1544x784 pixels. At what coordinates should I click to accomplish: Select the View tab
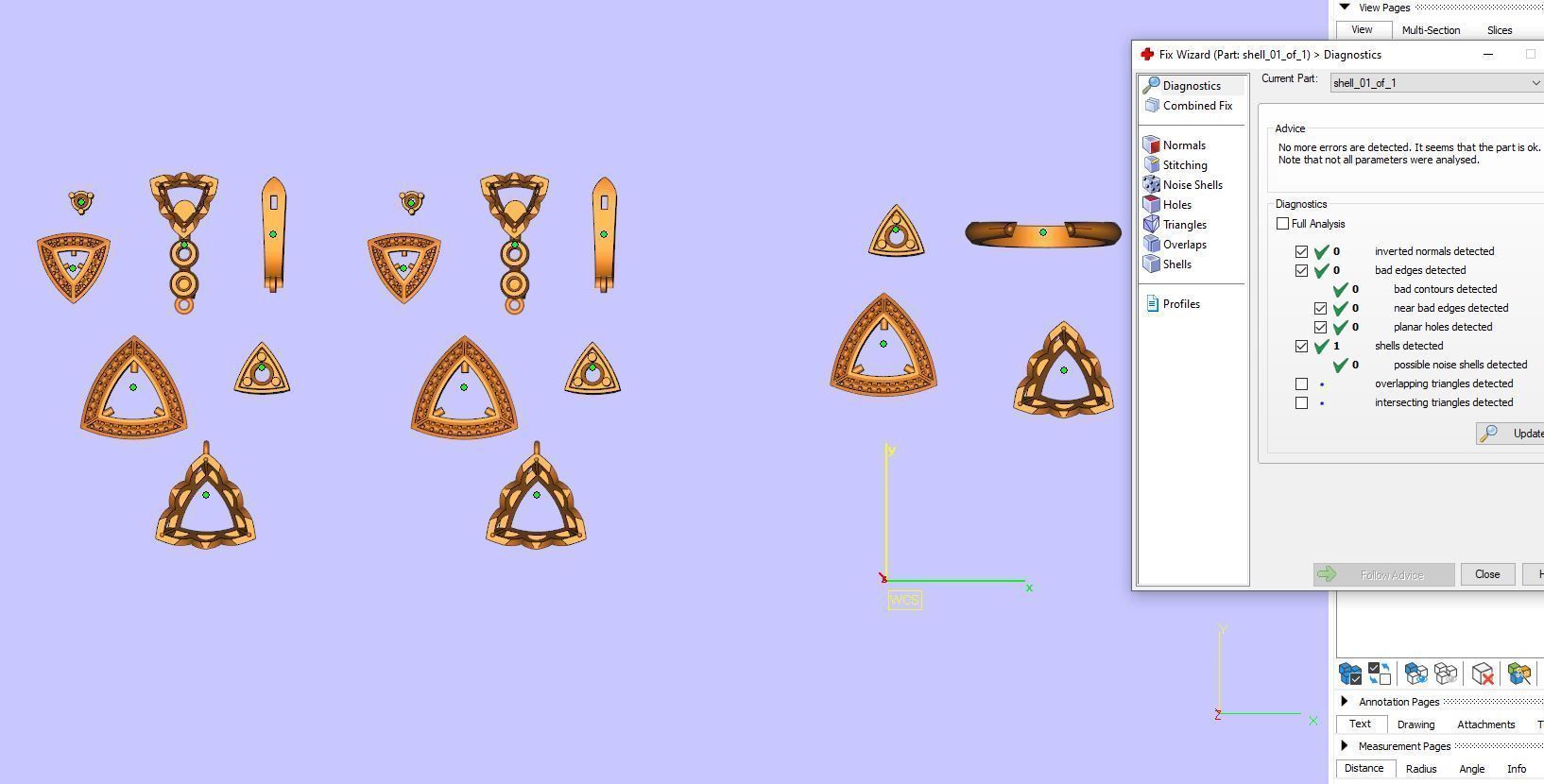(1362, 30)
